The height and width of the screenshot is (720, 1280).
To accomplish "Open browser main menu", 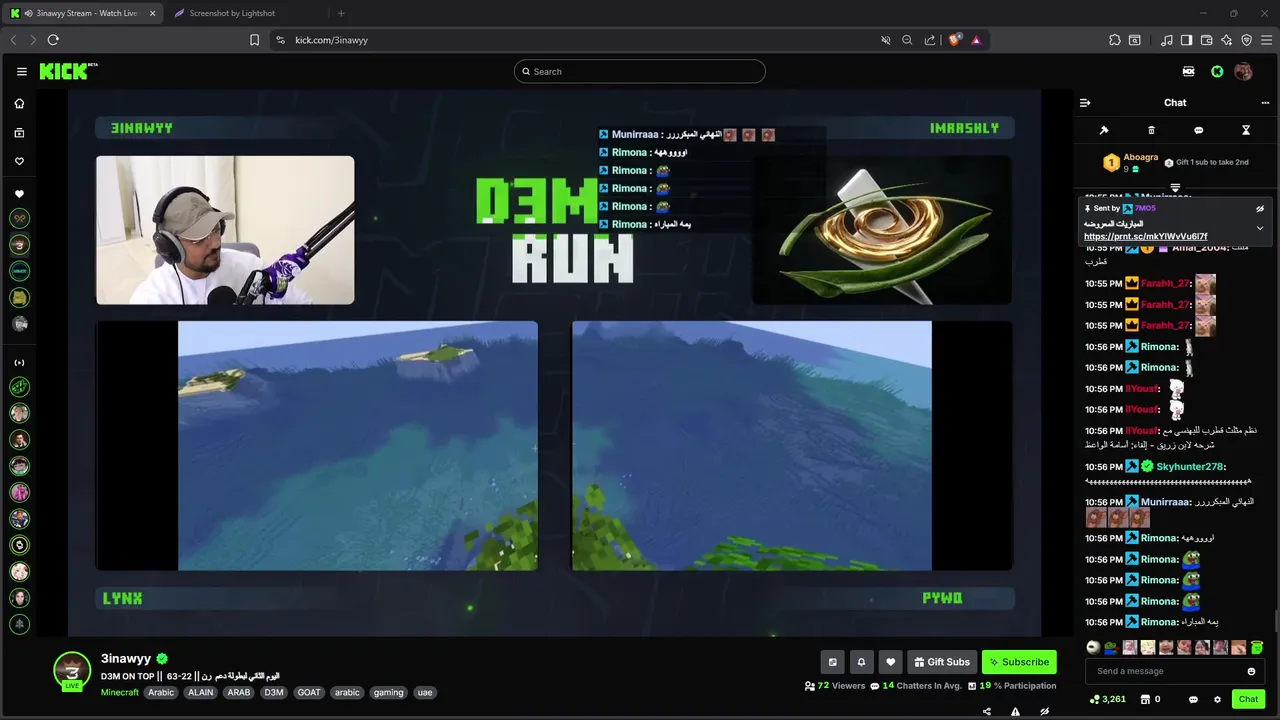I will click(1266, 40).
